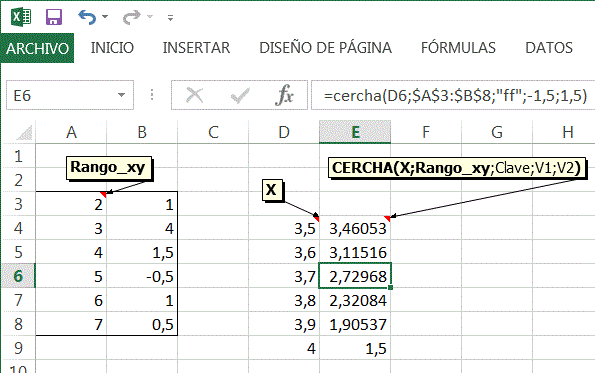Switch to the INSERTAR tab

point(196,48)
